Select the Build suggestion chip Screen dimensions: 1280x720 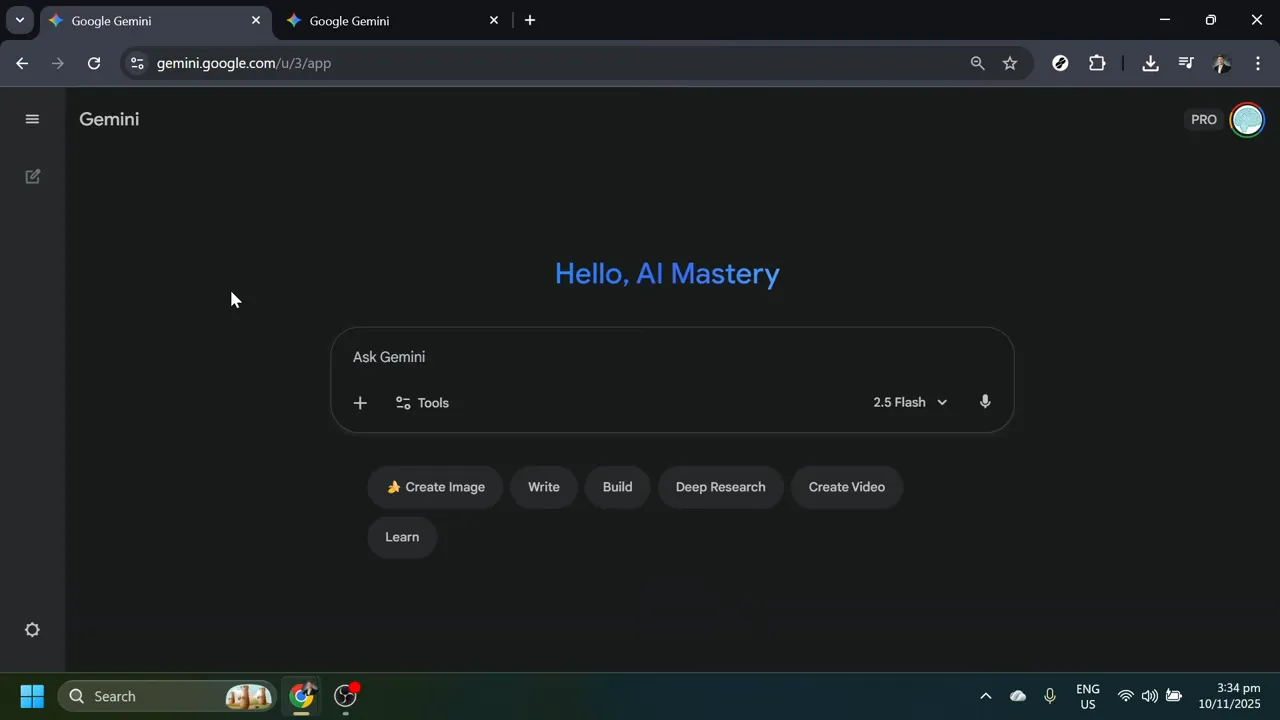[x=617, y=487]
